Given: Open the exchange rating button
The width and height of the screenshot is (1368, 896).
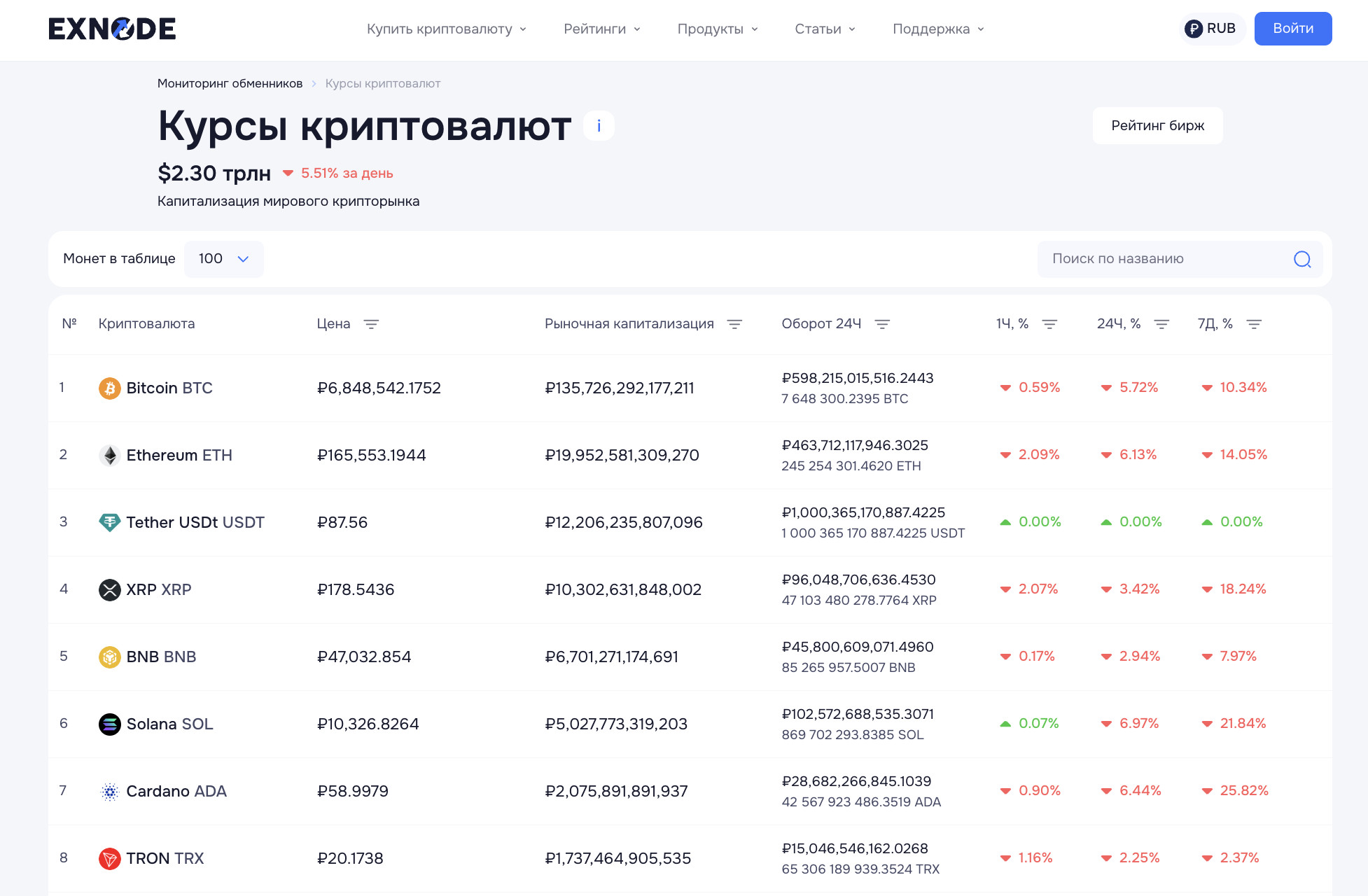Looking at the screenshot, I should click(1157, 126).
